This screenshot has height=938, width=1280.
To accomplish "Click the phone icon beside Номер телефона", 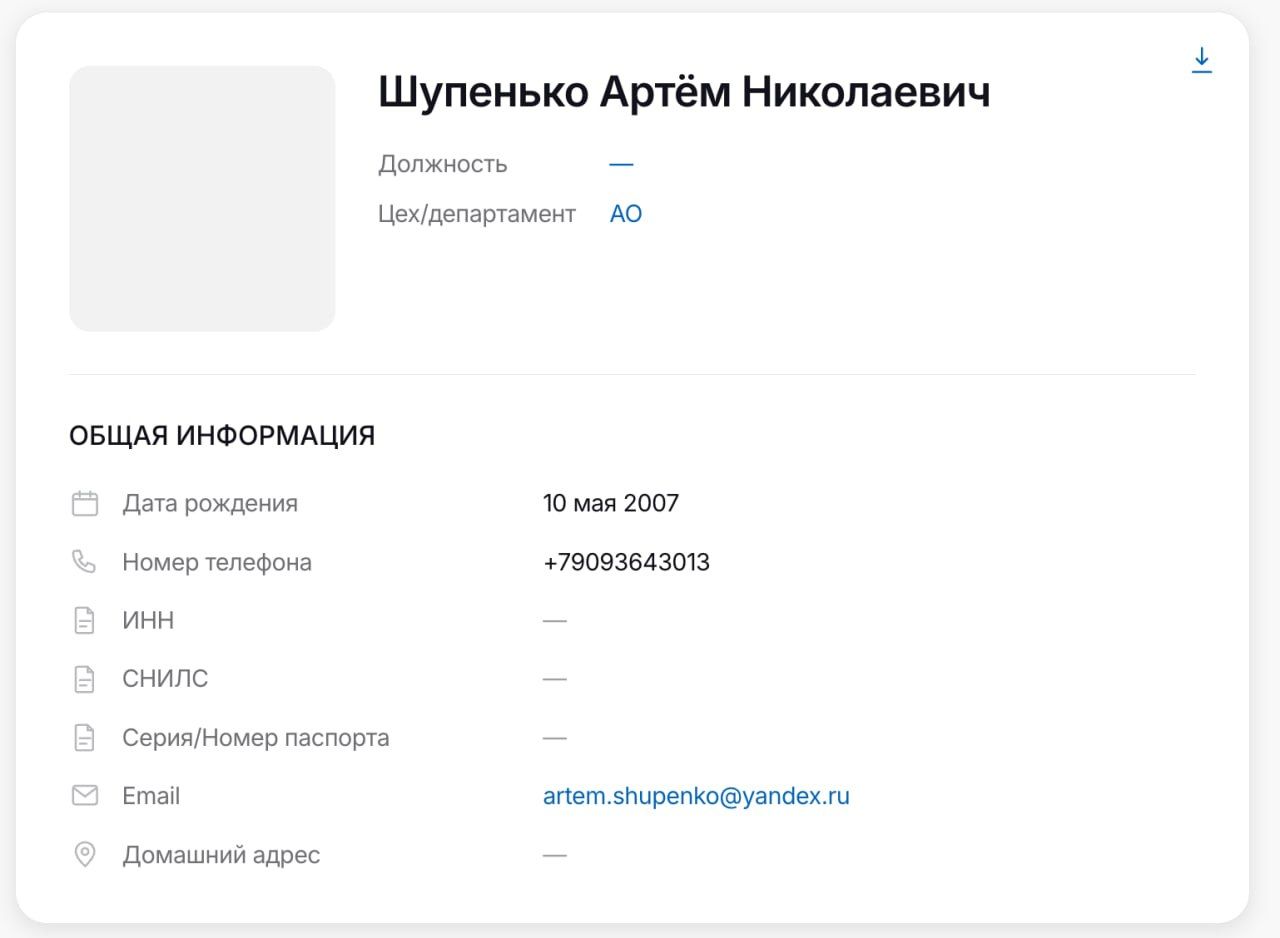I will pos(85,562).
